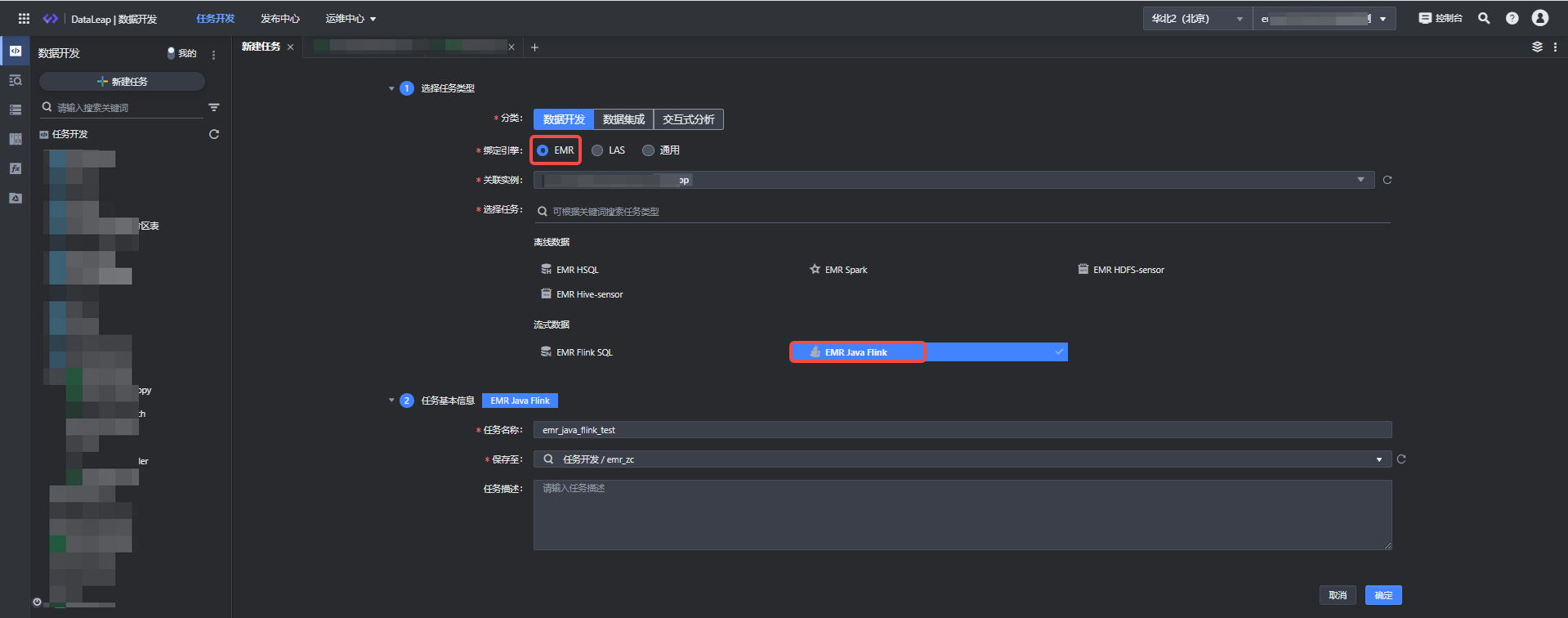Open the table list icon in left sidebar

click(16, 110)
